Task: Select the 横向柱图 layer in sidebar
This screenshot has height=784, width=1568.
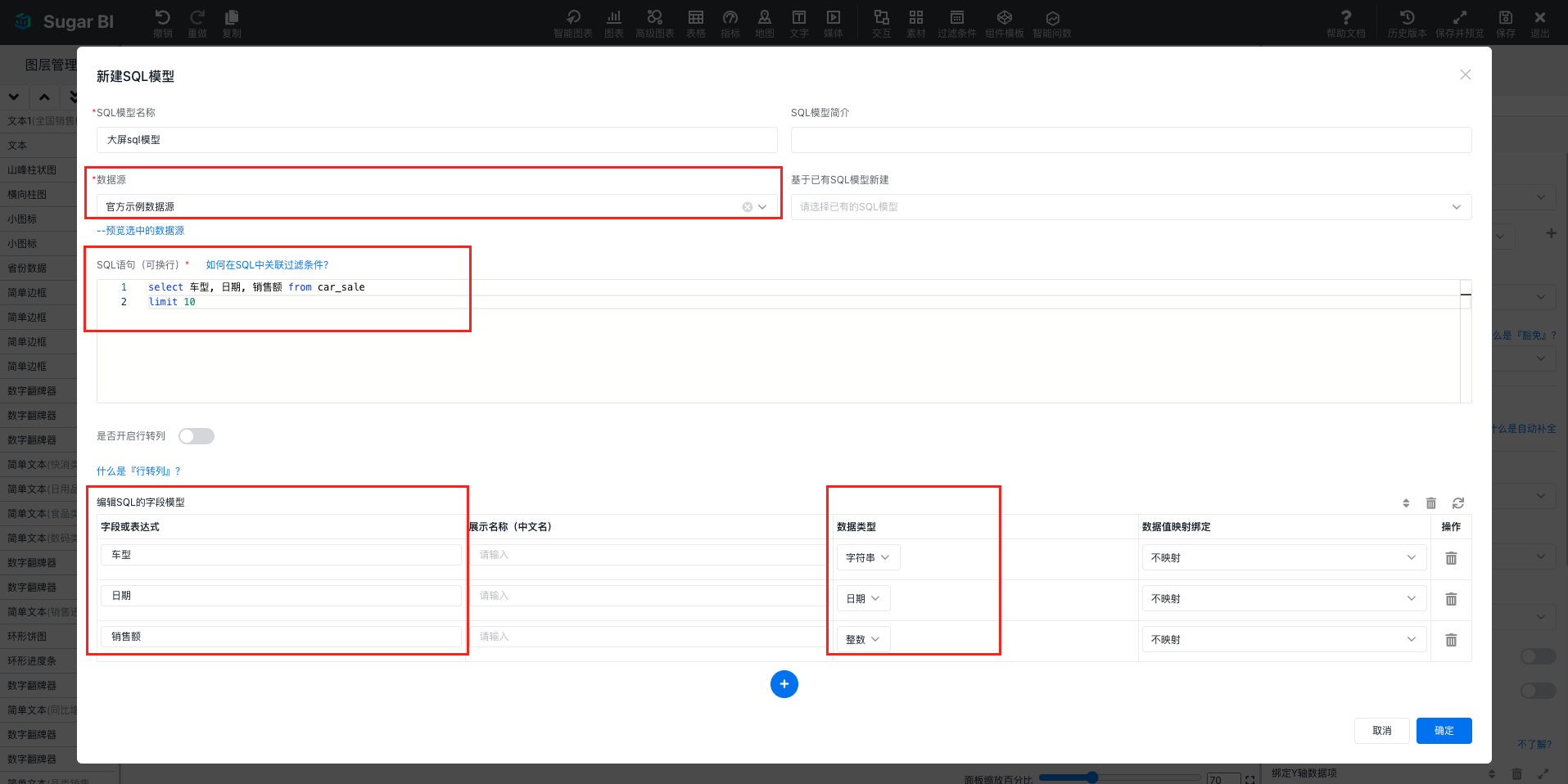Action: tap(38, 195)
